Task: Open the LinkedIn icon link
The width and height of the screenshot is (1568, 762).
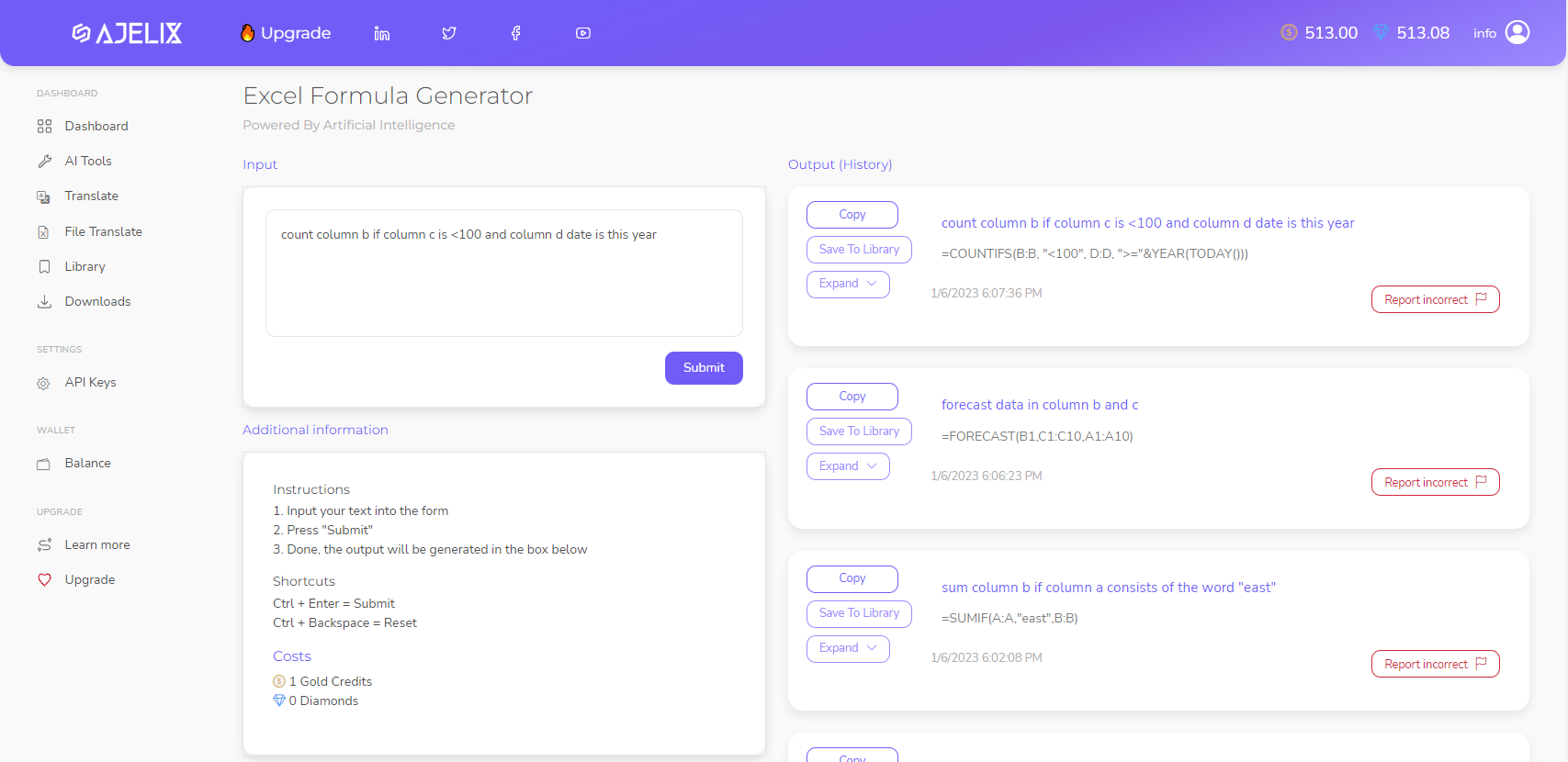Action: pyautogui.click(x=382, y=33)
